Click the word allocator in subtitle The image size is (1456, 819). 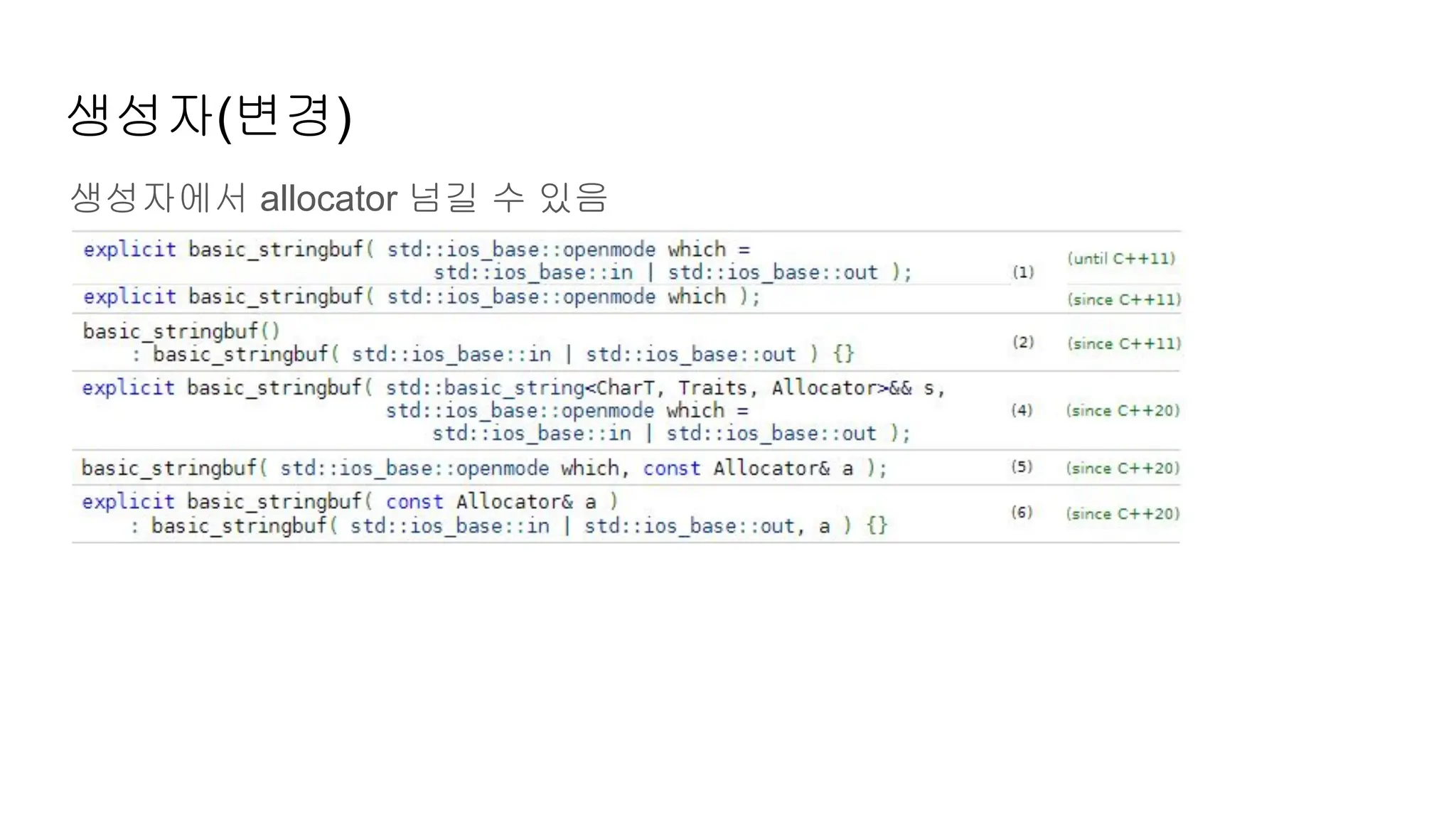point(328,198)
